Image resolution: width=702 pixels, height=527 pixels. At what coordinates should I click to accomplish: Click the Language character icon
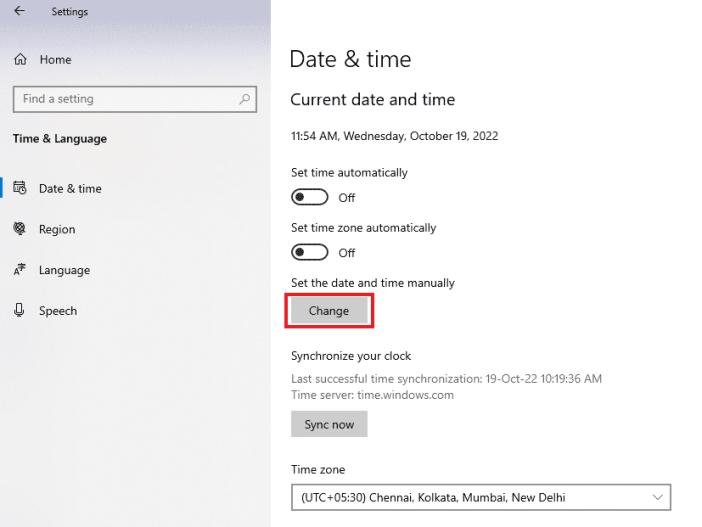[20, 270]
